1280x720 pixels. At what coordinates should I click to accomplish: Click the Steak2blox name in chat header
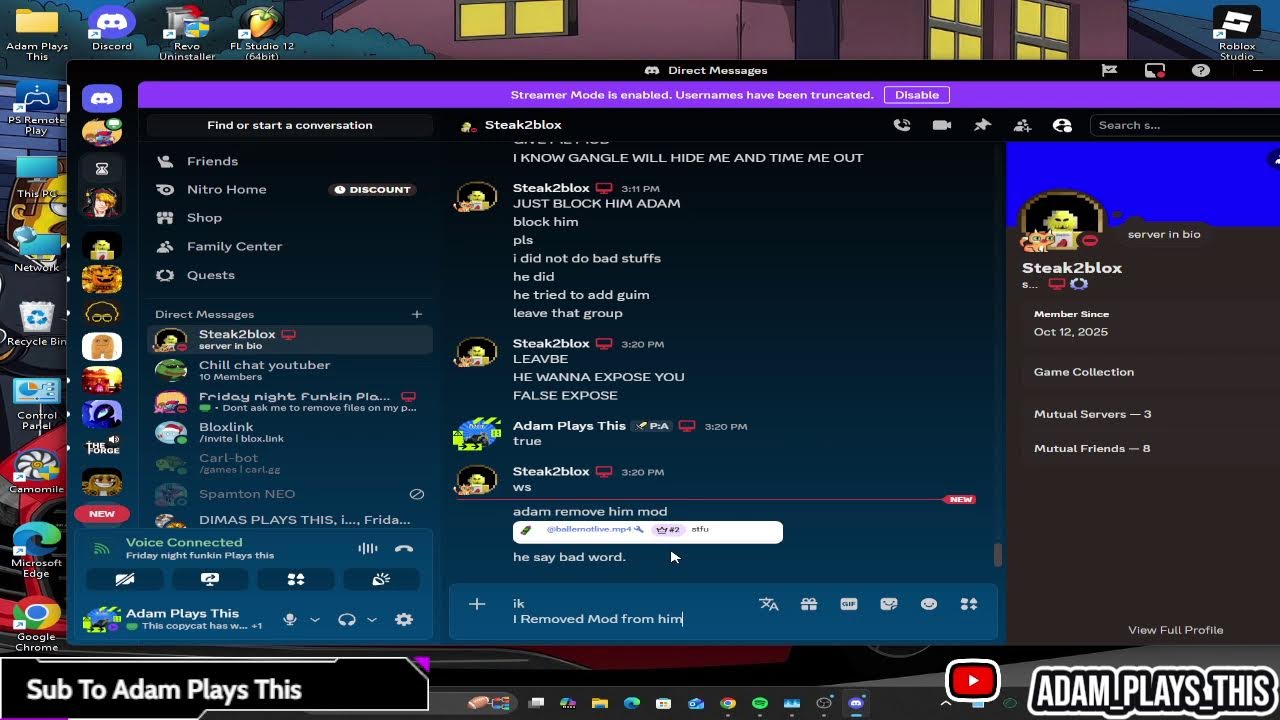click(x=523, y=125)
